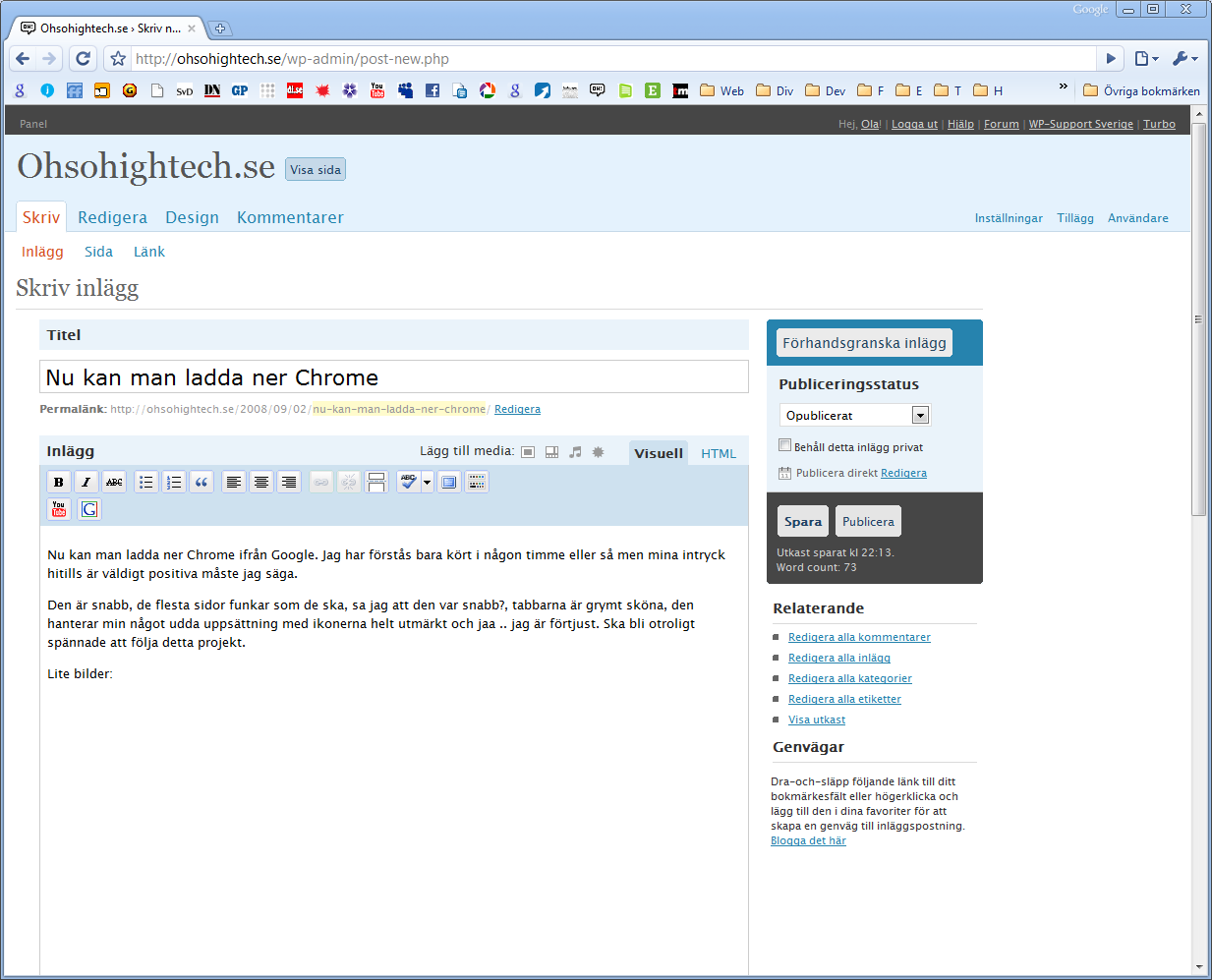Switch to the HTML editor tab
Image resolution: width=1212 pixels, height=980 pixels.
[x=719, y=453]
